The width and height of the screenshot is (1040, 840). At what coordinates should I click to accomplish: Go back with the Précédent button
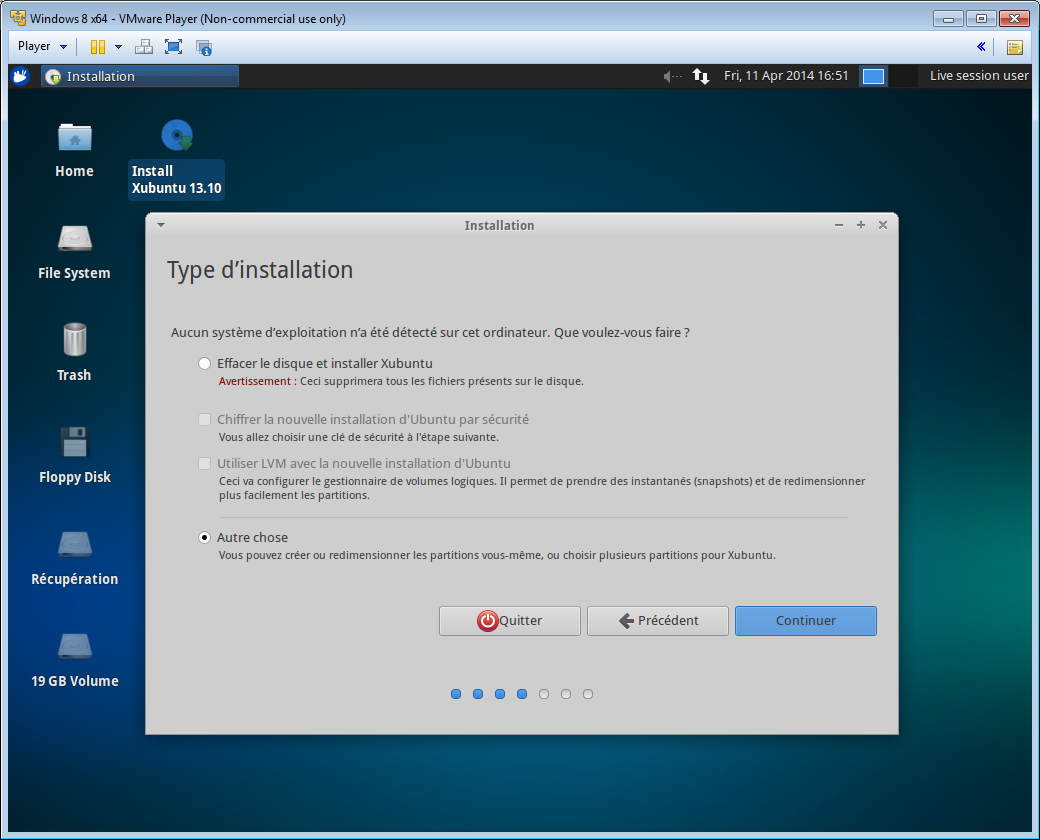pyautogui.click(x=657, y=620)
